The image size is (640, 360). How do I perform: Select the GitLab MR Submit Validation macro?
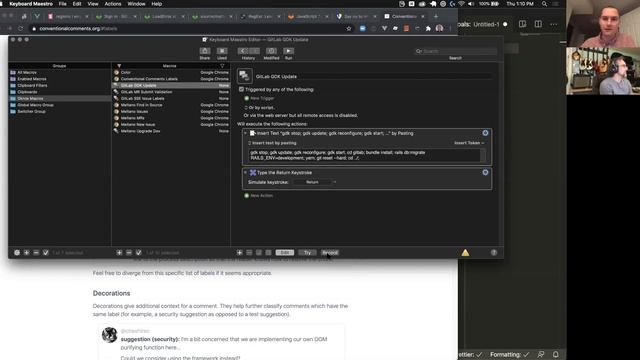click(171, 92)
